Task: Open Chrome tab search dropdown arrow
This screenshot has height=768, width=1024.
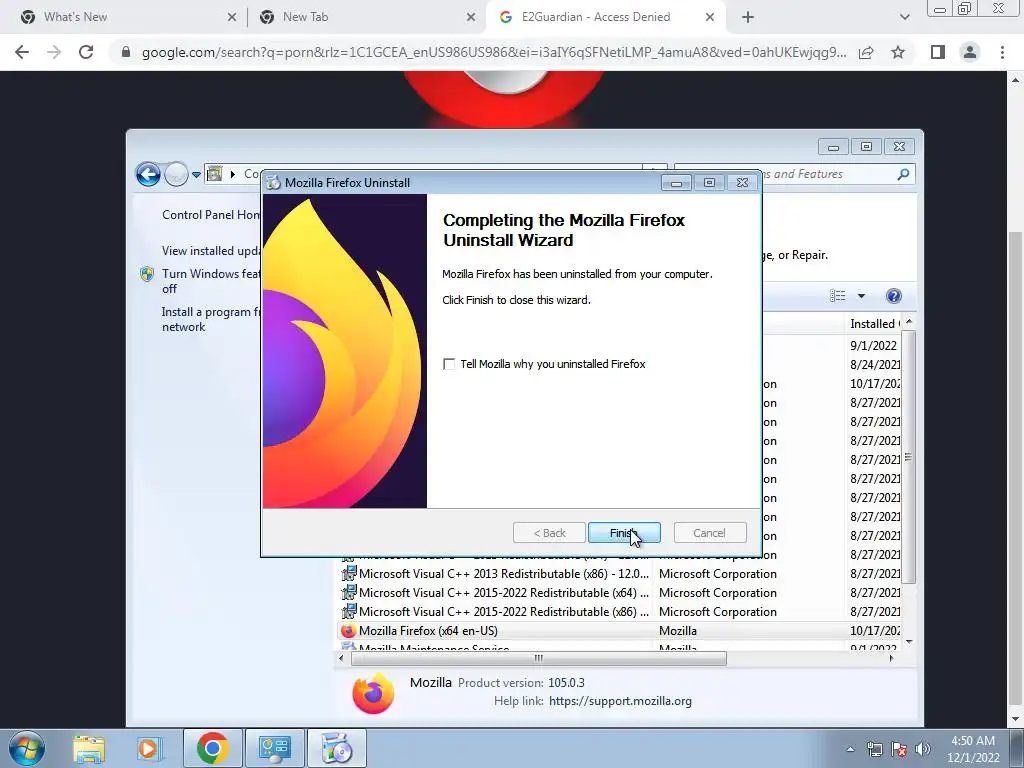Action: (x=904, y=18)
